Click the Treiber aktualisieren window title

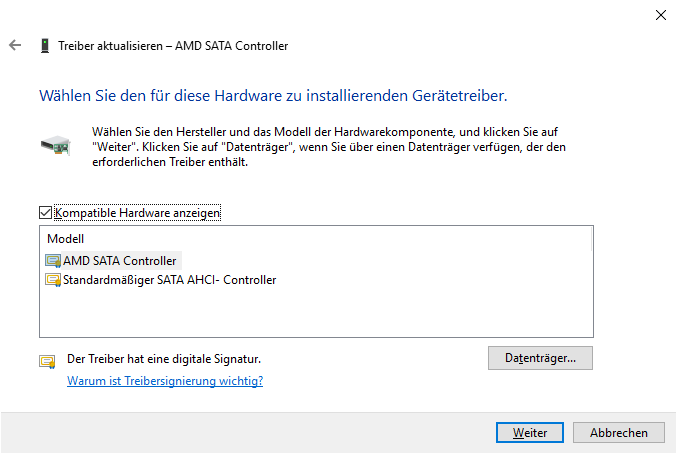point(173,46)
